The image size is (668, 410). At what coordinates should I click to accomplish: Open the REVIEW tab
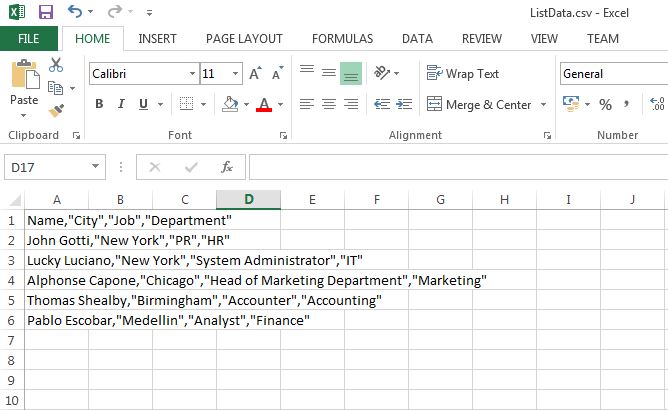click(x=482, y=39)
